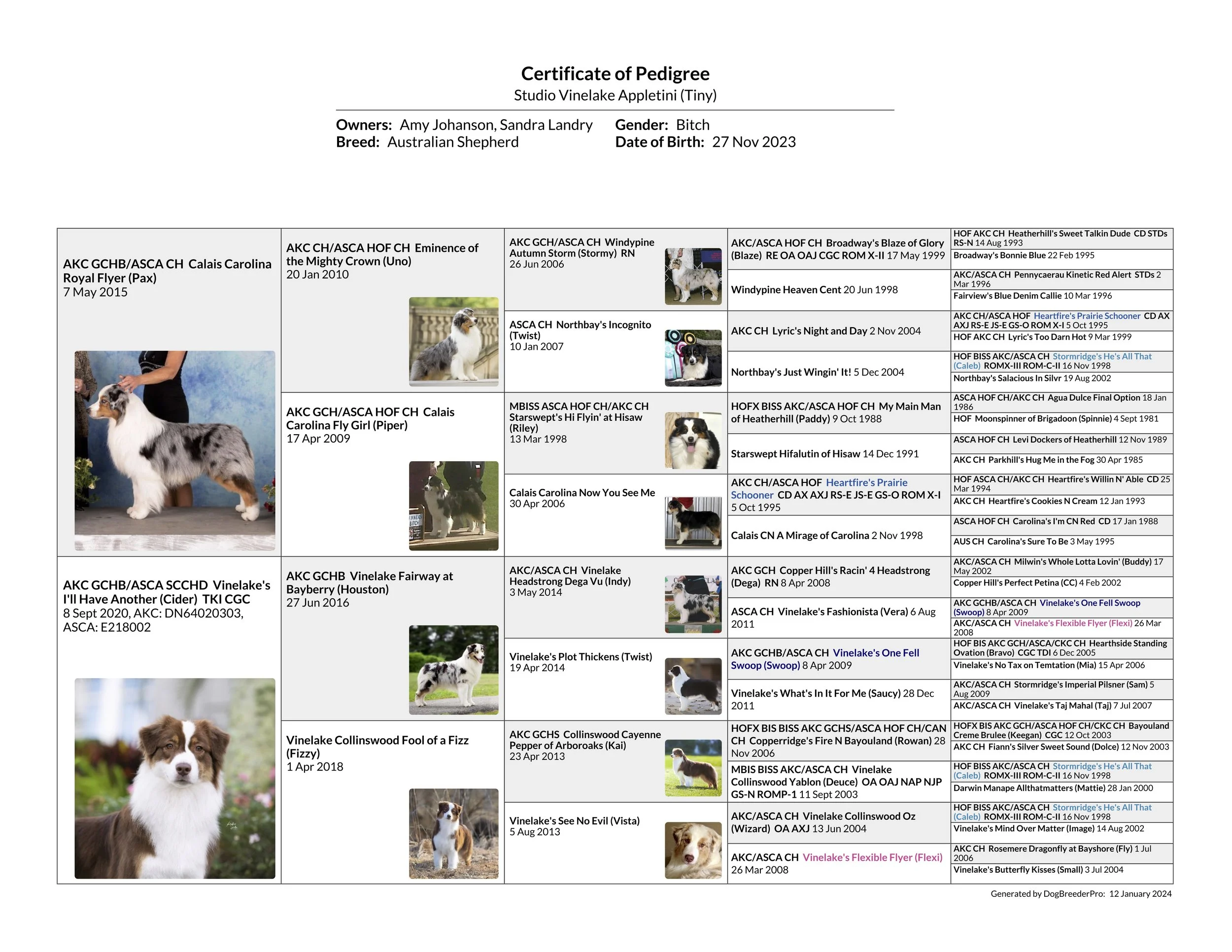Click Vinelake's Plot Thickens (Twist) entry
The height and width of the screenshot is (952, 1232).
580,657
